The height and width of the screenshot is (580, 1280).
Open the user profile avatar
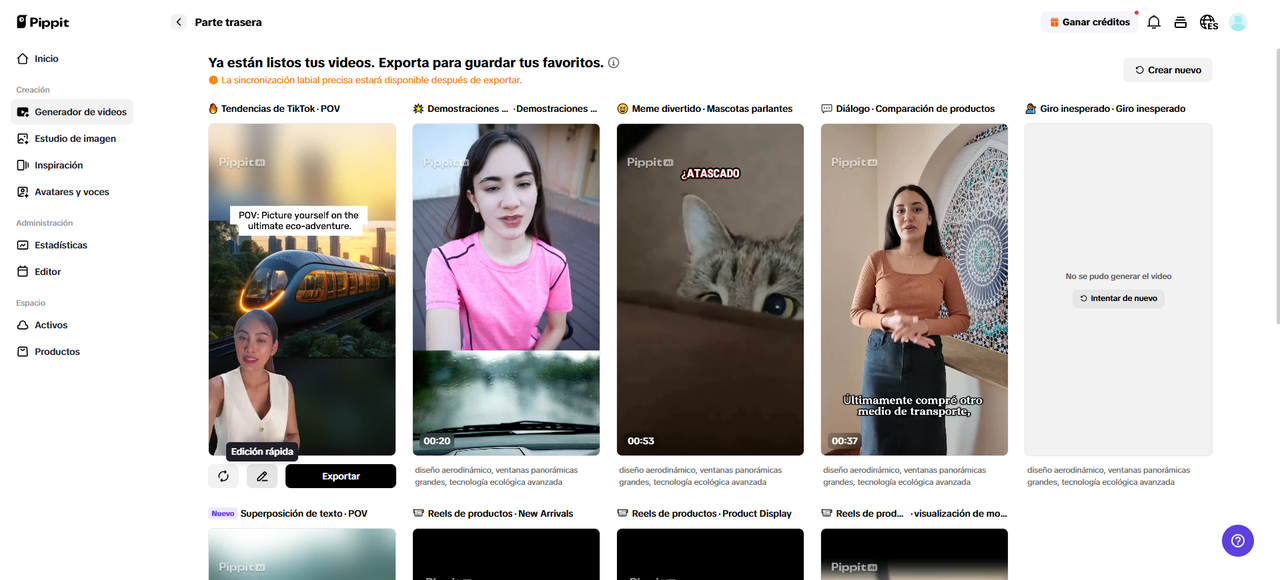(x=1238, y=22)
